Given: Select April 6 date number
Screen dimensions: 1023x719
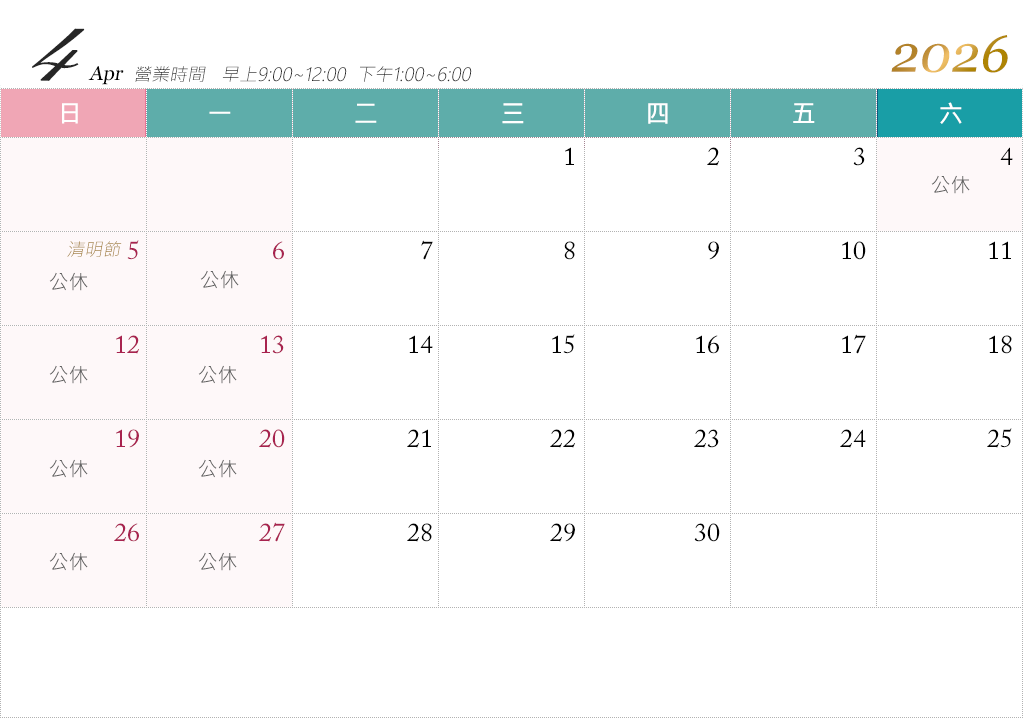Looking at the screenshot, I should (278, 252).
